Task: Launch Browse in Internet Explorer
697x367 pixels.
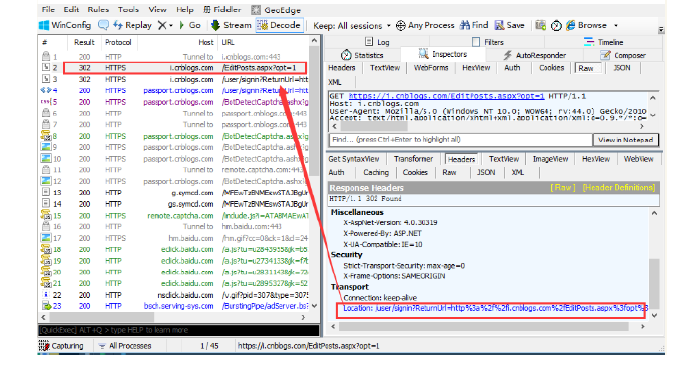Action: click(x=586, y=25)
